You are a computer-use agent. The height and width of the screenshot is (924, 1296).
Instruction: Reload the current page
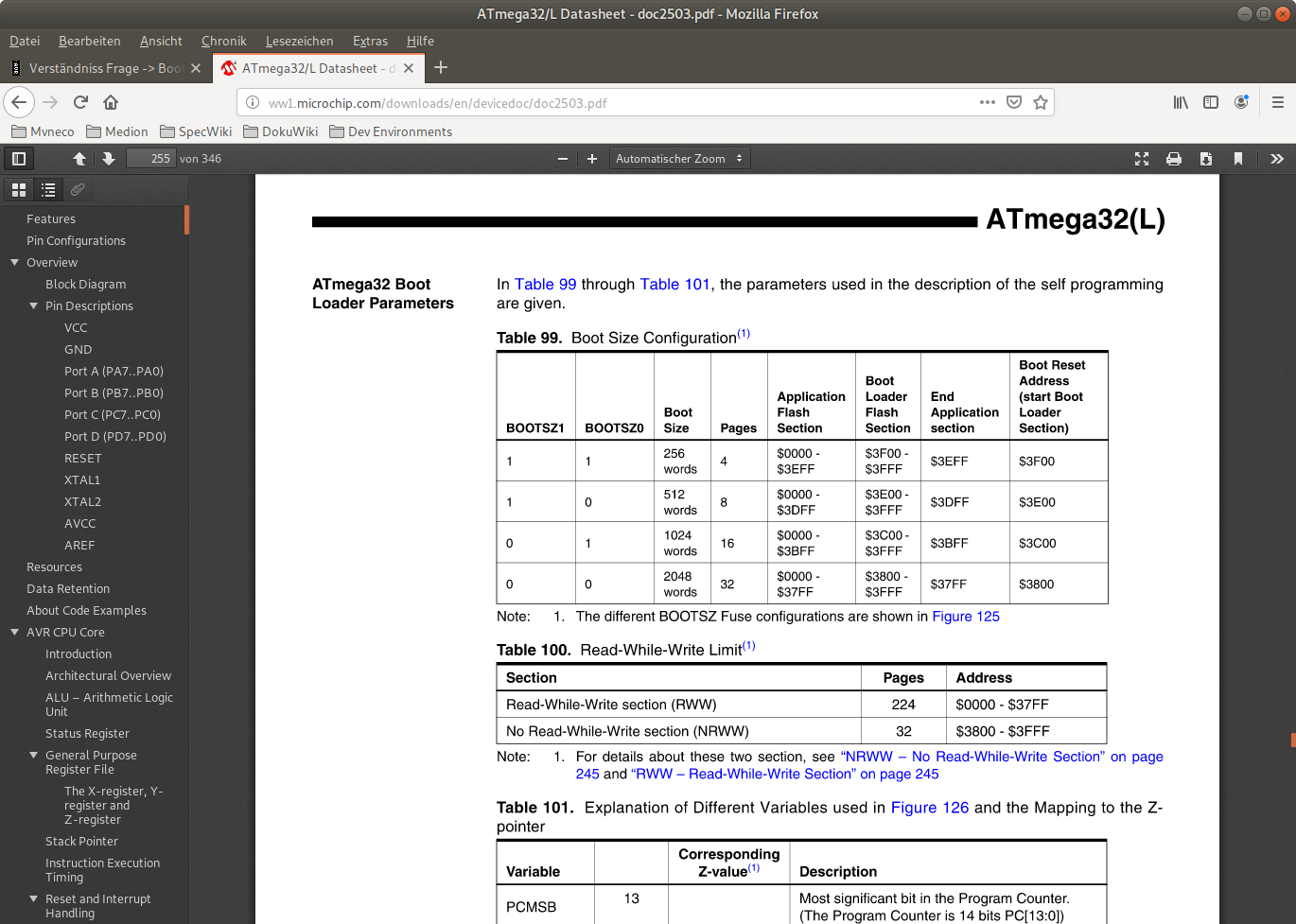[80, 102]
